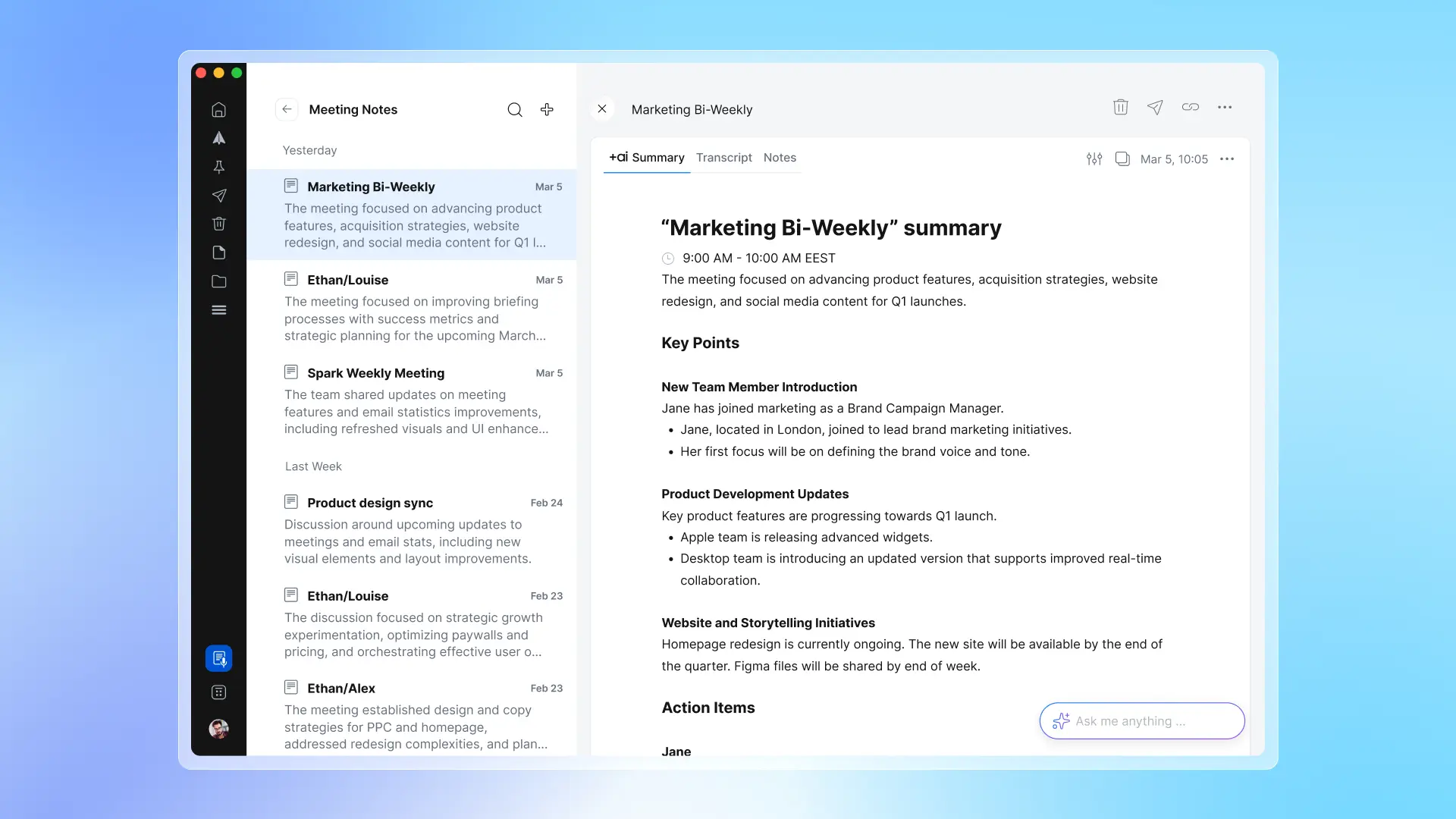
Task: Open the Sent paper-plane icon in sidebar
Action: click(x=218, y=196)
